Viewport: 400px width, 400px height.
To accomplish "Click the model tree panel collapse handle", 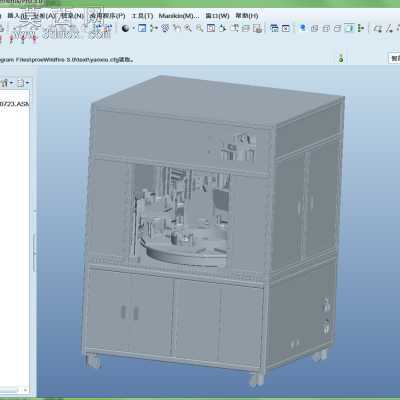I will pos(34,253).
